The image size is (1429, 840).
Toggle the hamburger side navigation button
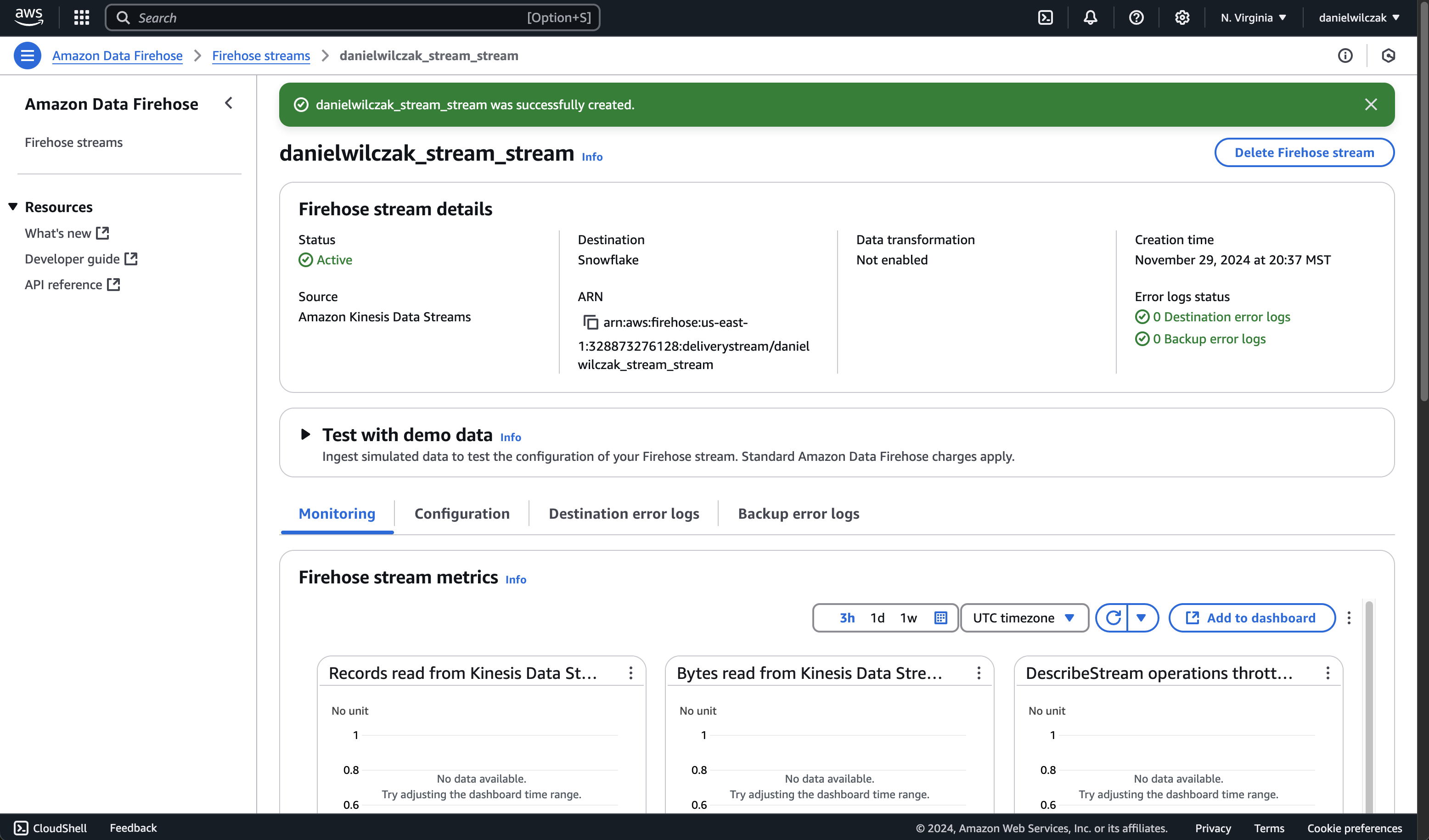[27, 56]
